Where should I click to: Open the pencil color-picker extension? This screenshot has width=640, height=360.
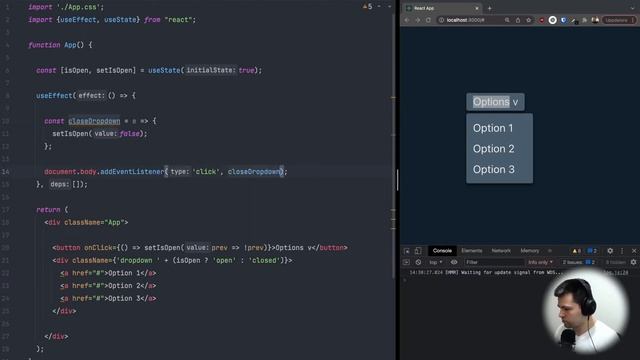tap(574, 20)
